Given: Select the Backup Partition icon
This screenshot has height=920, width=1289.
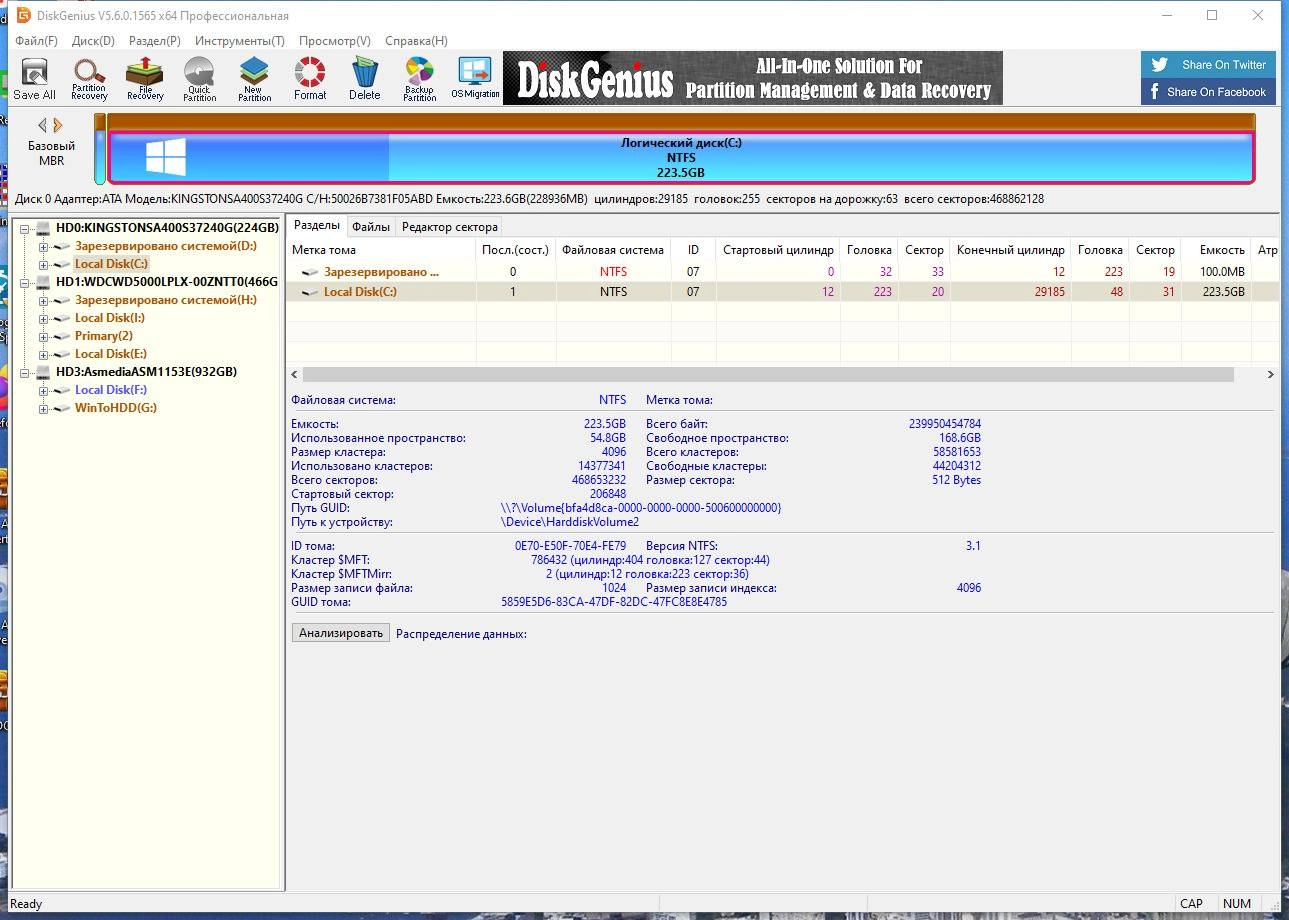Looking at the screenshot, I should click(419, 78).
